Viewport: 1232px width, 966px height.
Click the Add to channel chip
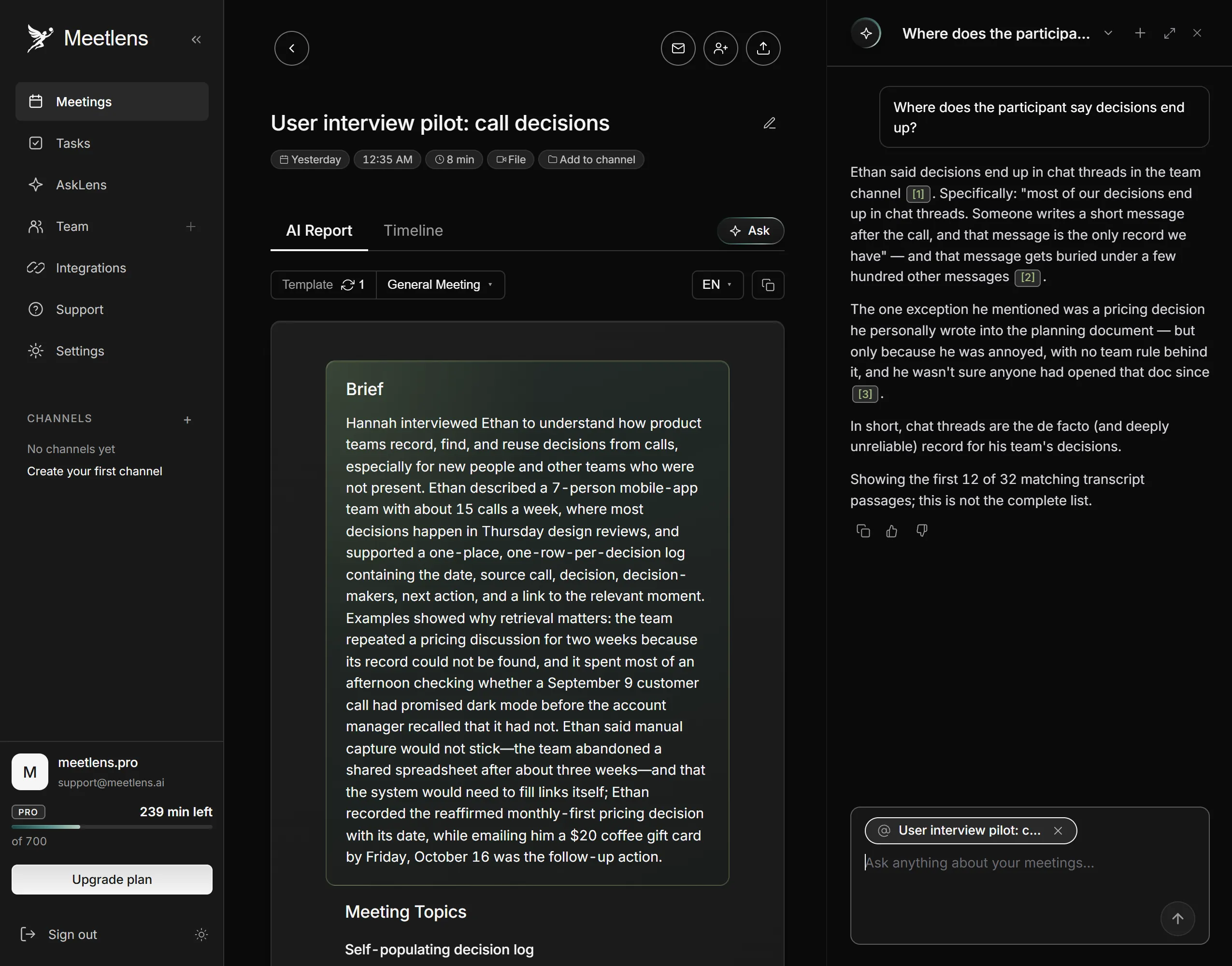591,159
